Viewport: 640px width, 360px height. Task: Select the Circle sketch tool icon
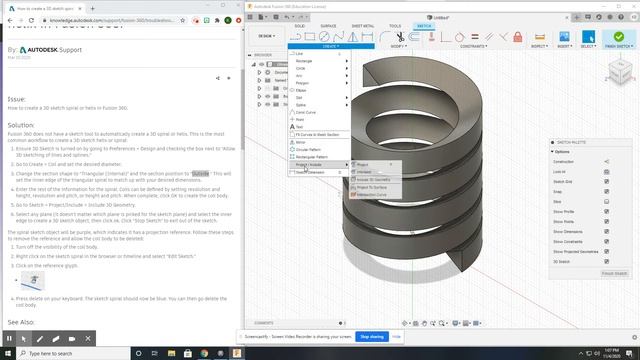point(324,37)
